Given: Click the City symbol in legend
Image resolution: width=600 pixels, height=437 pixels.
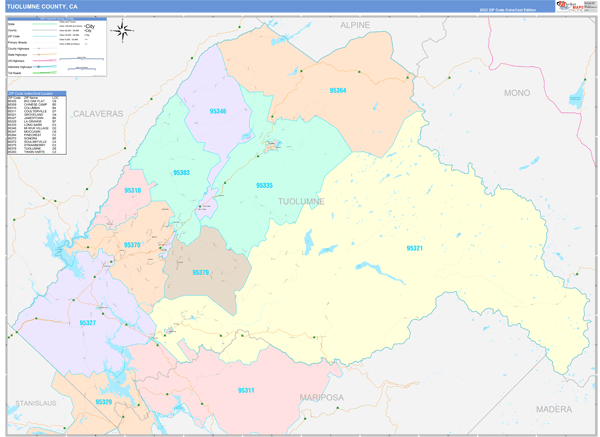Looking at the screenshot, I should coord(88,27).
